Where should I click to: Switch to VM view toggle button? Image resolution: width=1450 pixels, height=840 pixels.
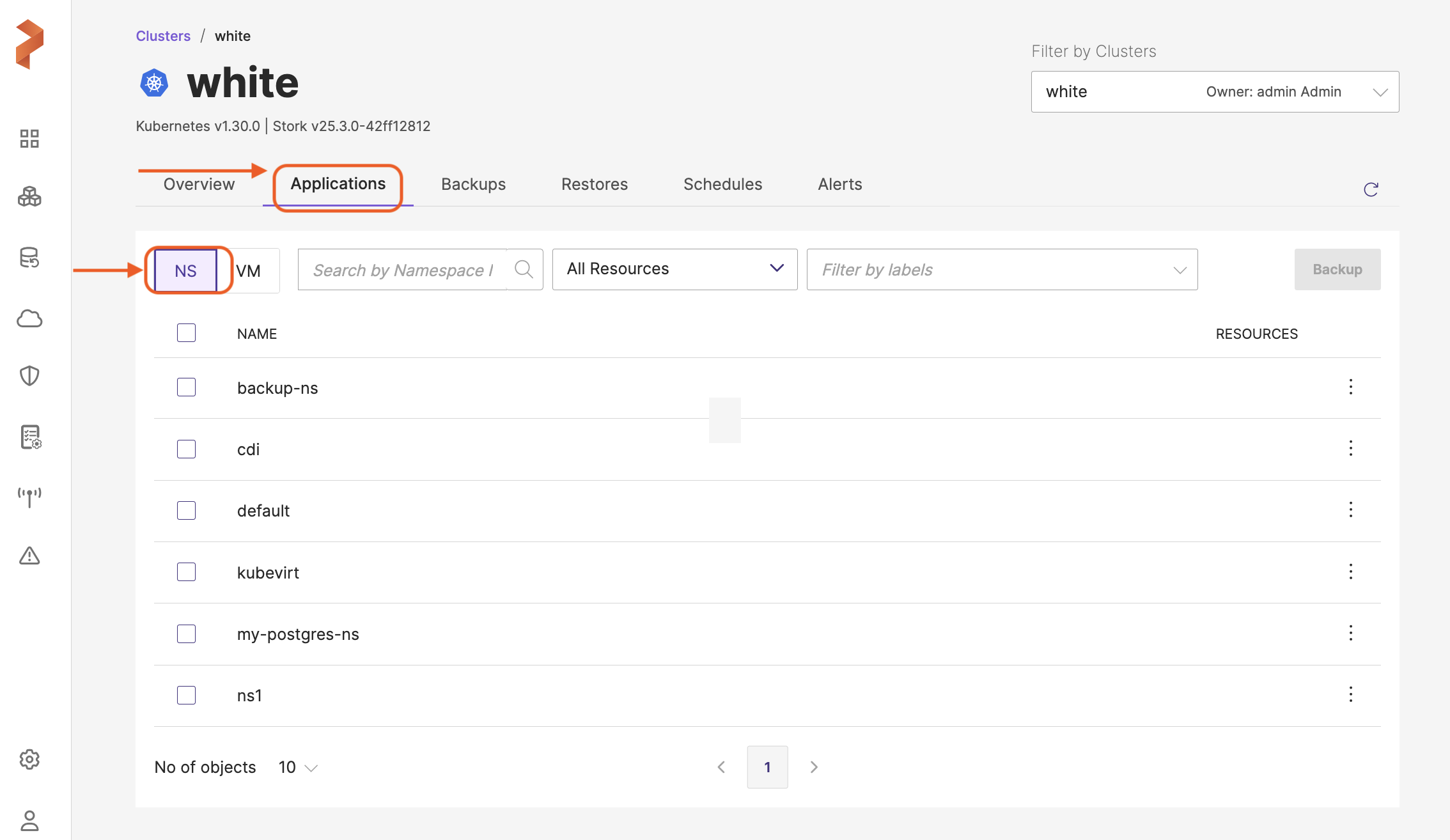pos(249,271)
